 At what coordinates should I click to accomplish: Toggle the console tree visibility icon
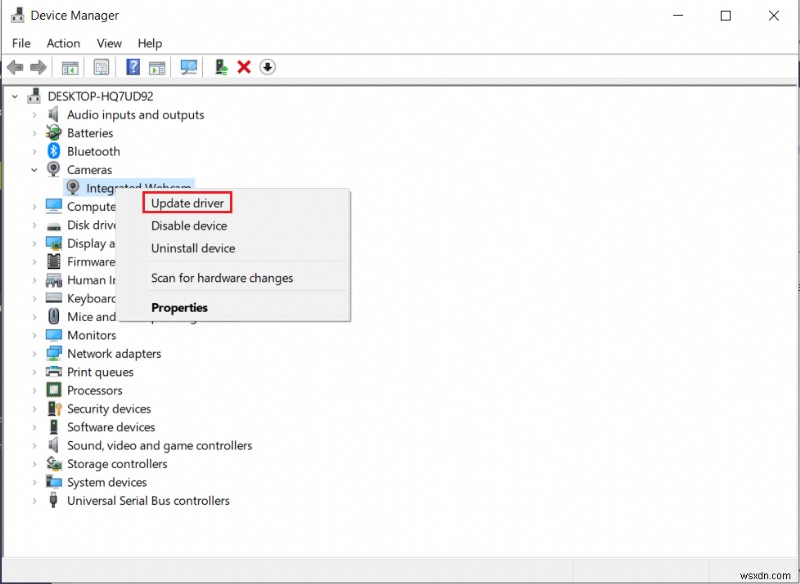(x=69, y=67)
